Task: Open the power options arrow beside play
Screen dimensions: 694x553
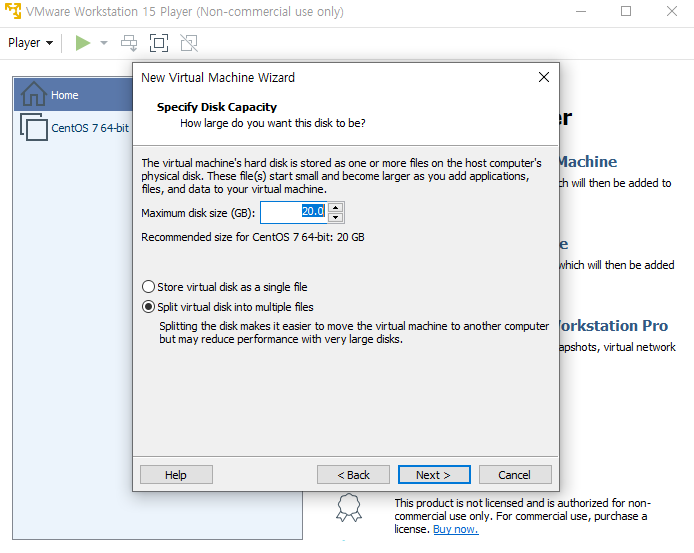Action: [104, 43]
